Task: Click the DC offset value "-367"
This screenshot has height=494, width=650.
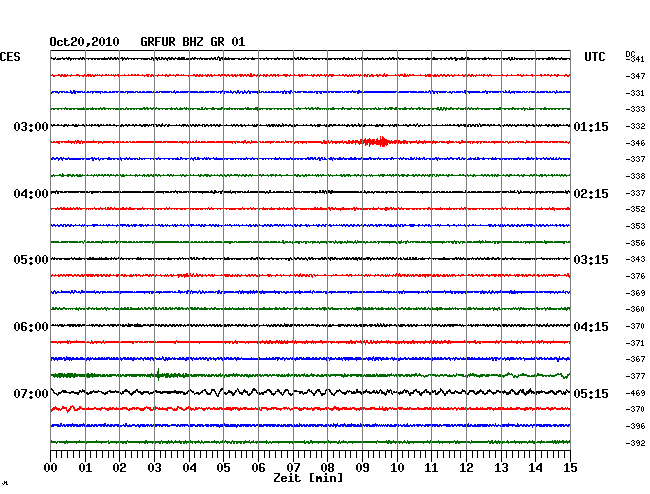Action: pyautogui.click(x=635, y=359)
